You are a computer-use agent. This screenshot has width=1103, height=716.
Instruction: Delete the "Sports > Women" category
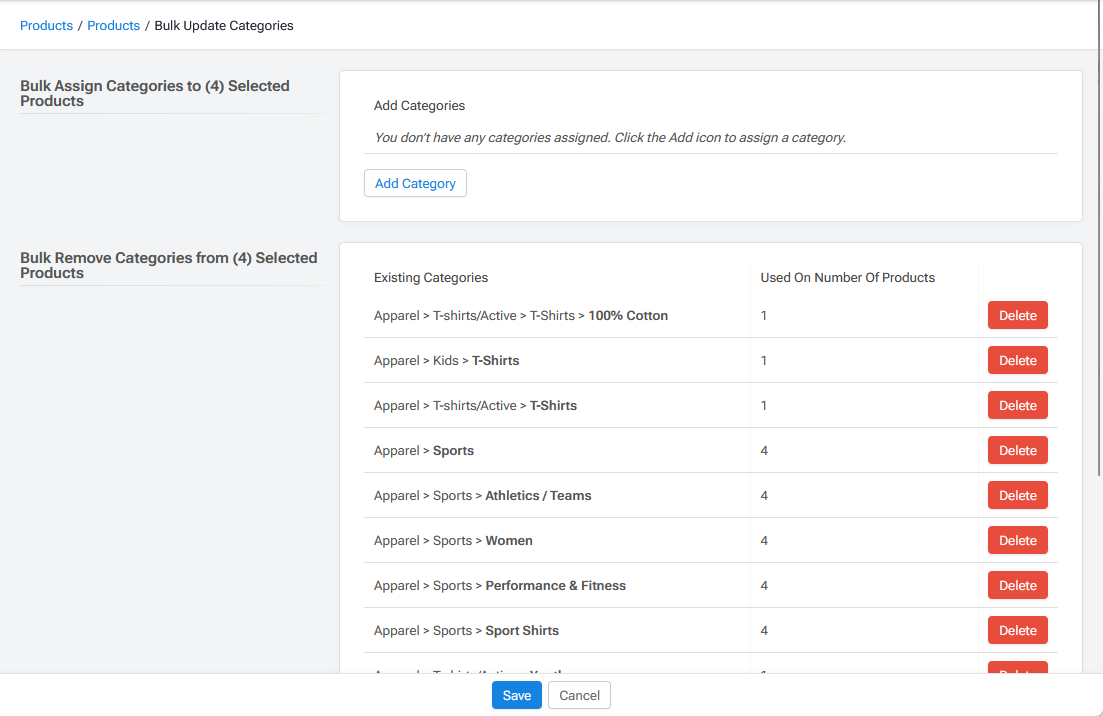(1017, 540)
